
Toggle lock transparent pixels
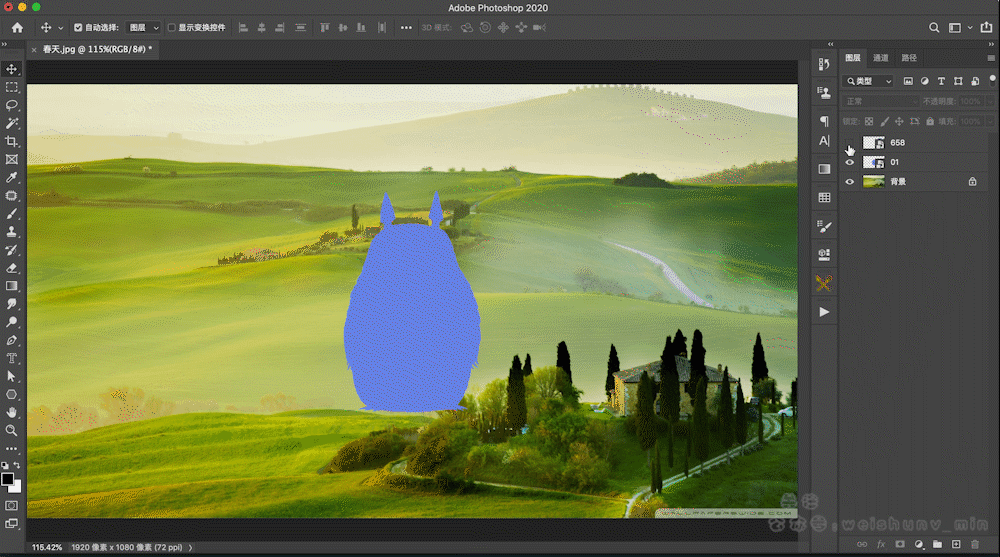(x=869, y=121)
